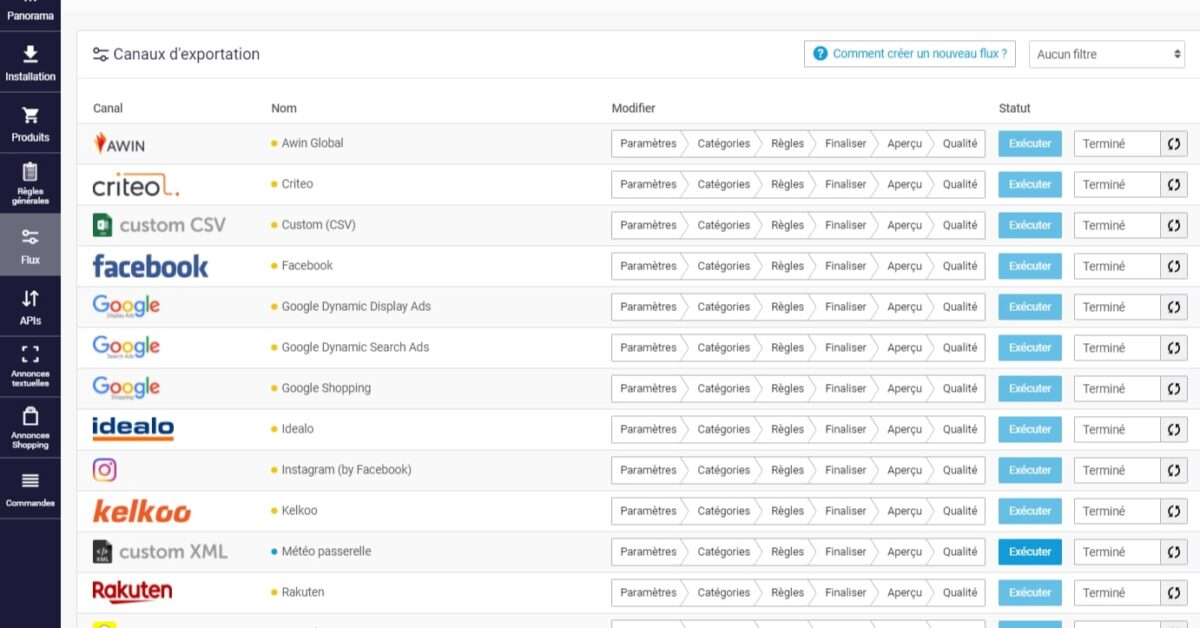1200x628 pixels.
Task: Open the Aucun filtre dropdown
Action: [x=1106, y=53]
